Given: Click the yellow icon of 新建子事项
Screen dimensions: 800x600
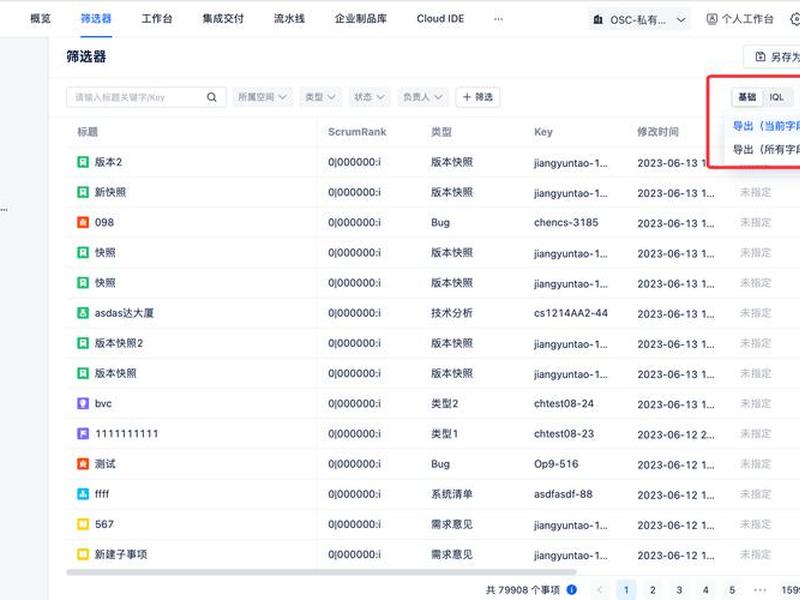Looking at the screenshot, I should coord(83,554).
